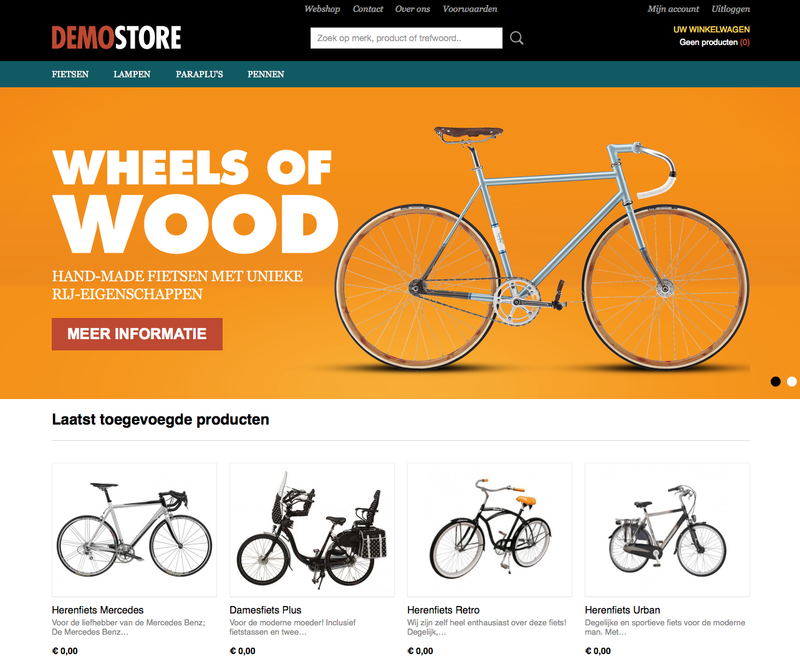Open the Contact page link
800x664 pixels.
[x=368, y=9]
